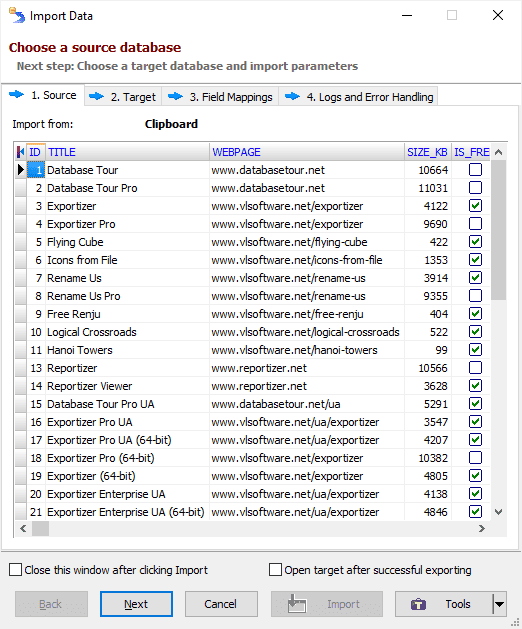The height and width of the screenshot is (629, 522).
Task: Select the Logical Crossroads title cell
Action: point(127,332)
